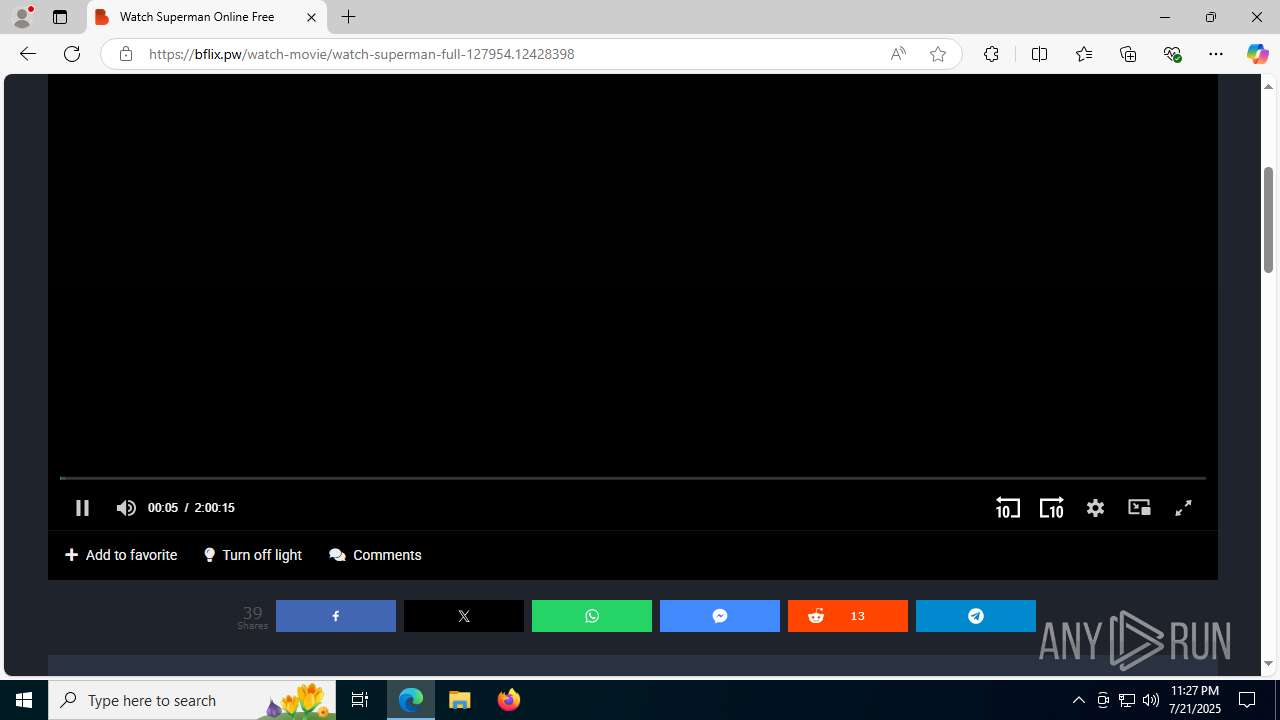Select the Watch Superman Online Free tab

point(207,17)
